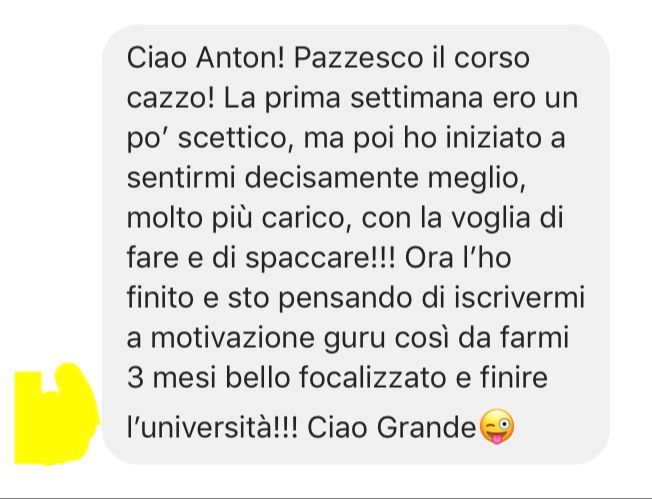The height and width of the screenshot is (499, 652).
Task: Select the word 'iniziato' in the message
Action: click(x=494, y=138)
